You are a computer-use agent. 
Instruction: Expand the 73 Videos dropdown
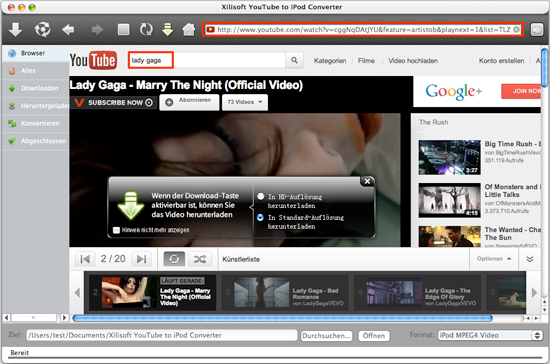245,102
